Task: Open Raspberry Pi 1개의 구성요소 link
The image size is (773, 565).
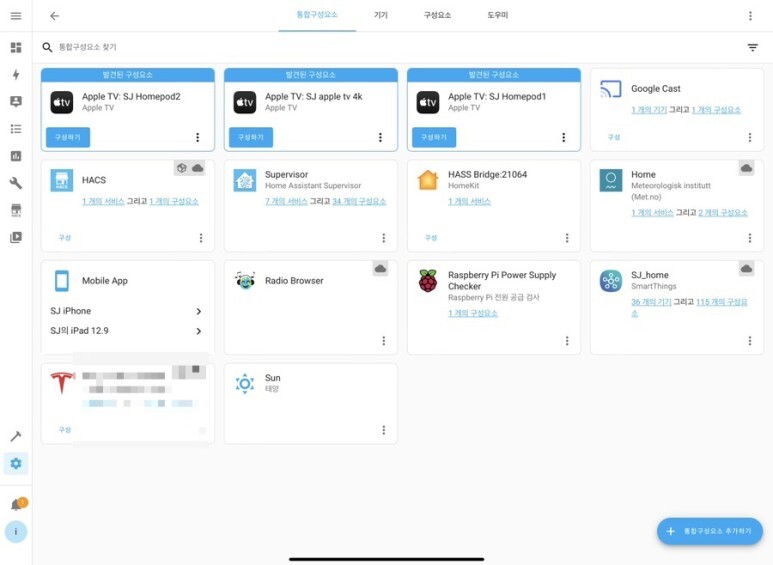Action: pyautogui.click(x=473, y=313)
